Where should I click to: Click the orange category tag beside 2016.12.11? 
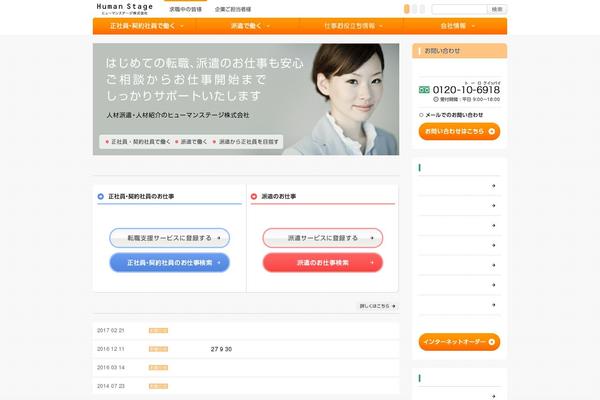(x=158, y=349)
